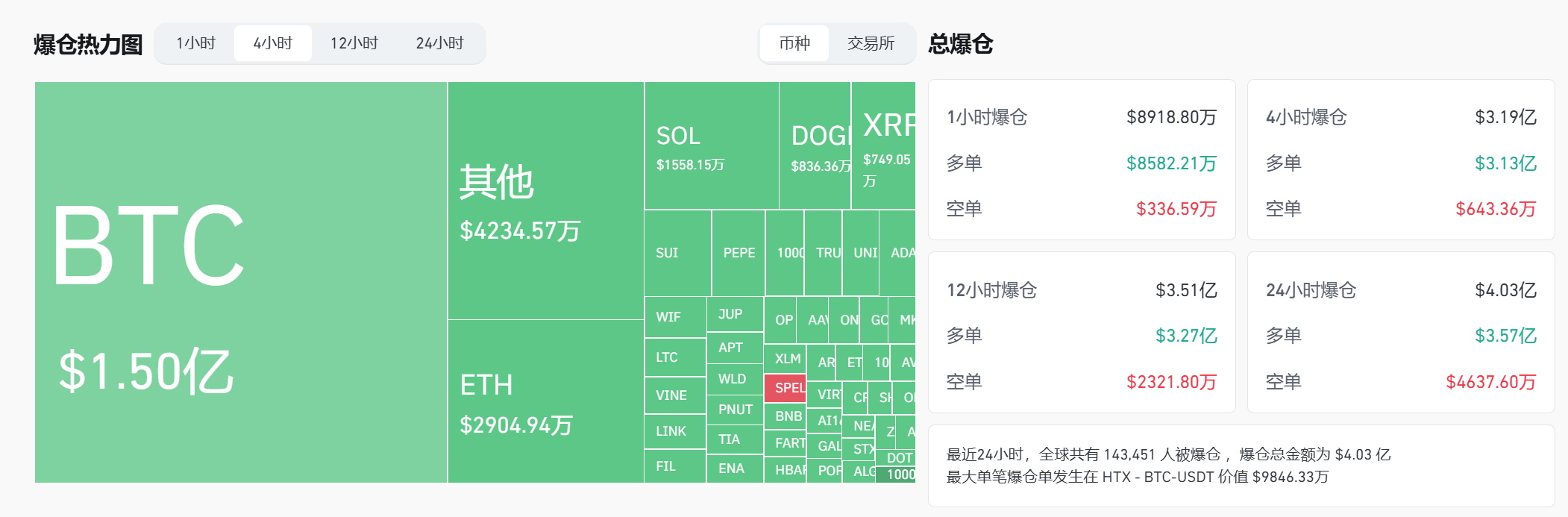Select the 12小时爆仓 summary card
The image size is (1568, 517).
pyautogui.click(x=1081, y=333)
